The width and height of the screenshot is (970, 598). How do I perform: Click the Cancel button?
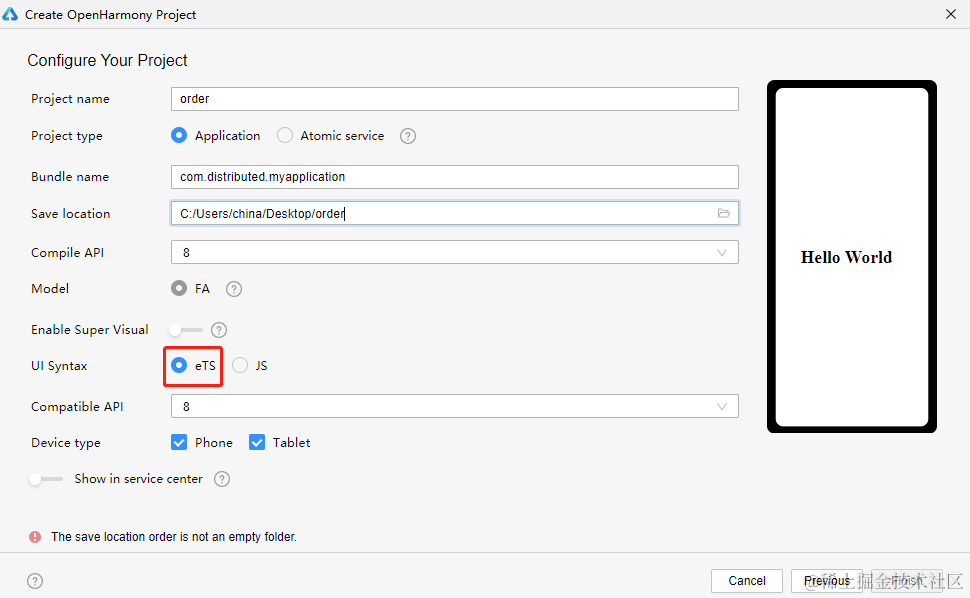coord(747,581)
